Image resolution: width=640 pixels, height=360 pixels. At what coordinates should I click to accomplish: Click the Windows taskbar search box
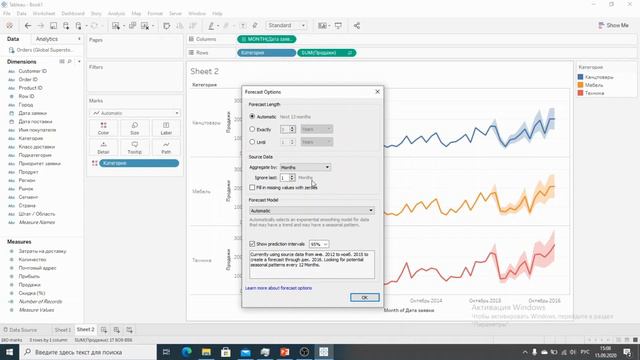tap(88, 352)
